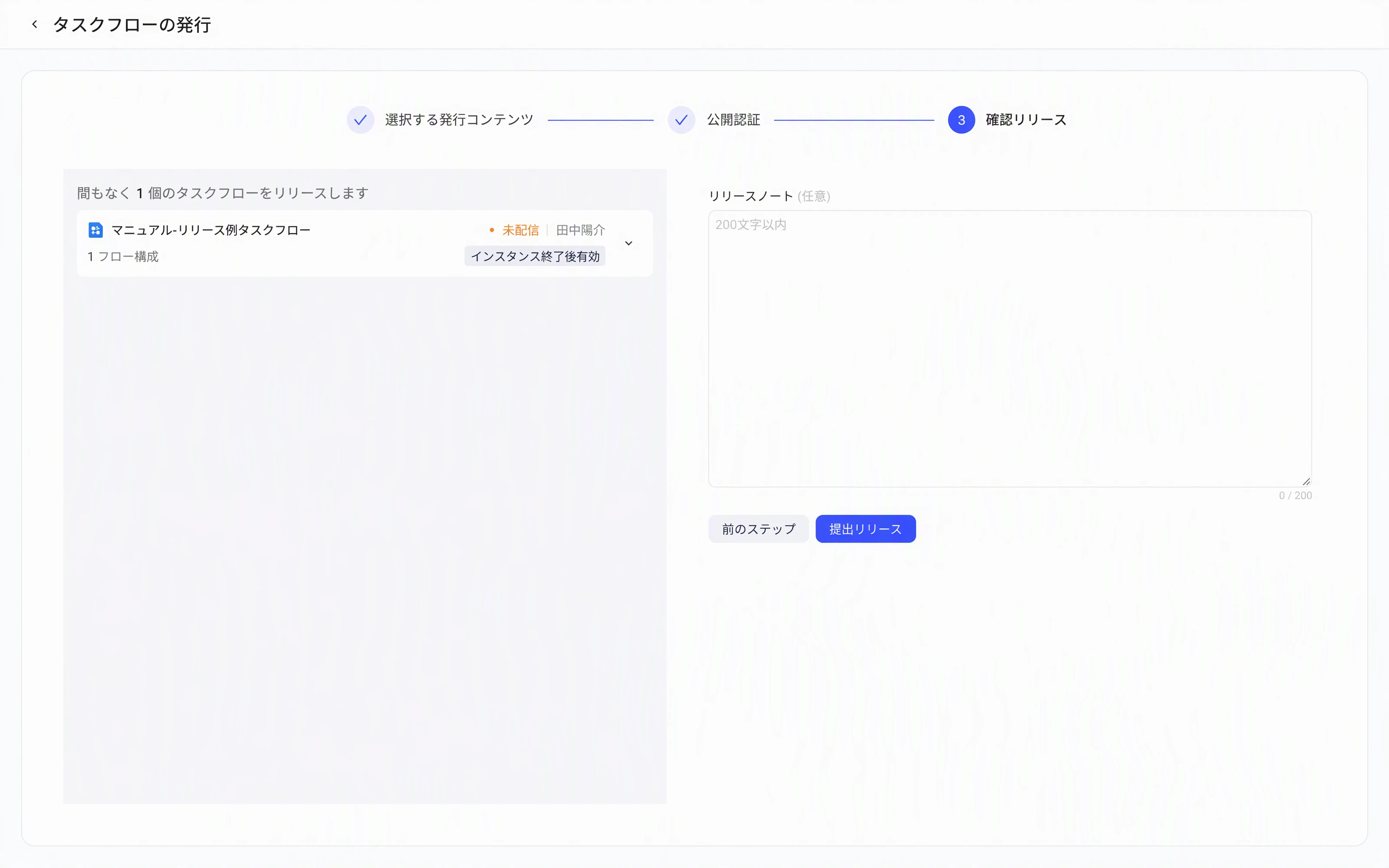
Task: Select the 選択する発行コンテンツ step label
Action: click(459, 120)
